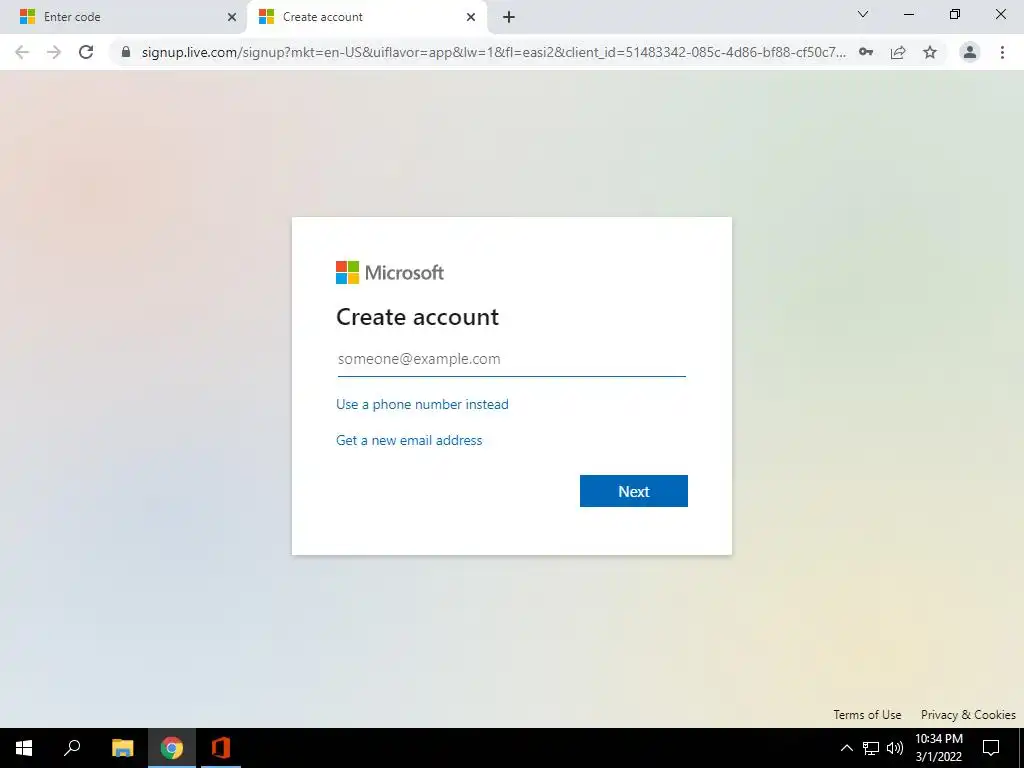This screenshot has height=768, width=1024.
Task: Open the 10:34 PM clock and calendar
Action: pyautogui.click(x=939, y=748)
